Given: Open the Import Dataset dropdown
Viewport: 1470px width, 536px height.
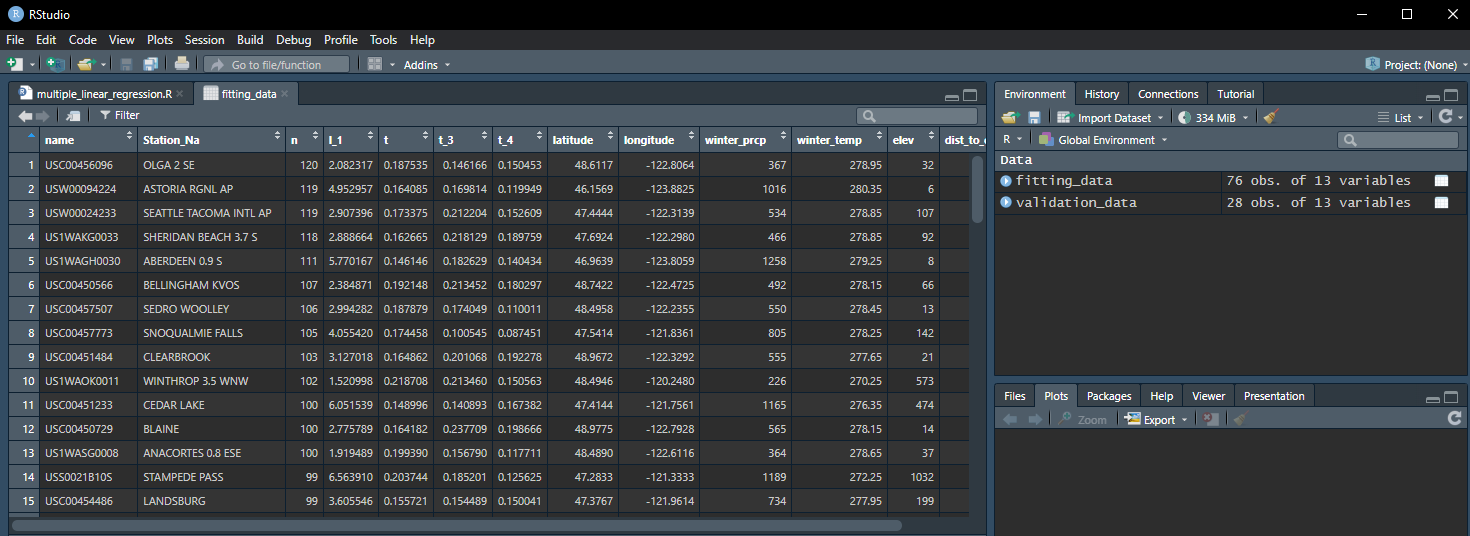Looking at the screenshot, I should click(1109, 117).
